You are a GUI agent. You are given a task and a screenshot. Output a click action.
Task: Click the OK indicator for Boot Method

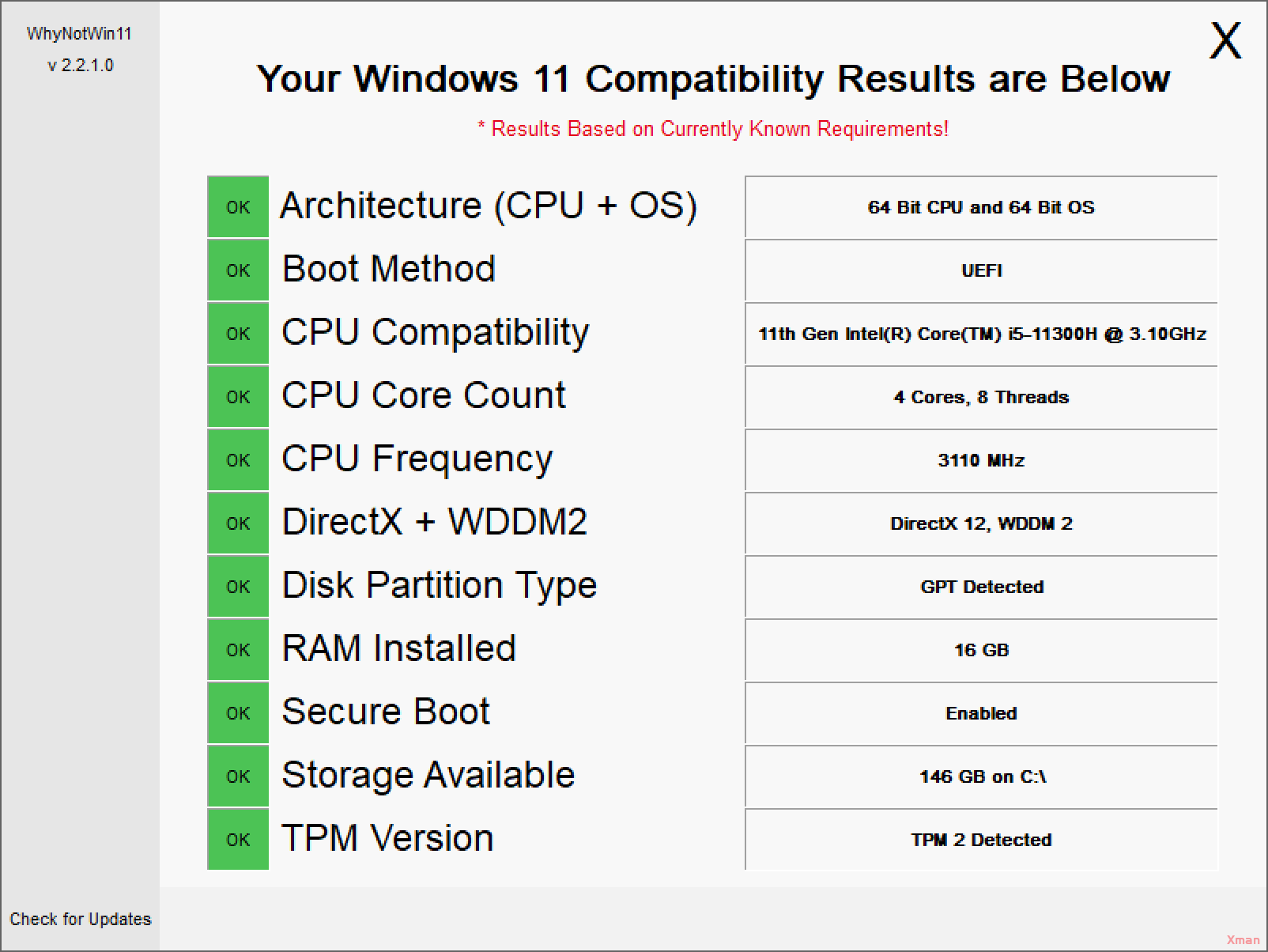tap(237, 270)
